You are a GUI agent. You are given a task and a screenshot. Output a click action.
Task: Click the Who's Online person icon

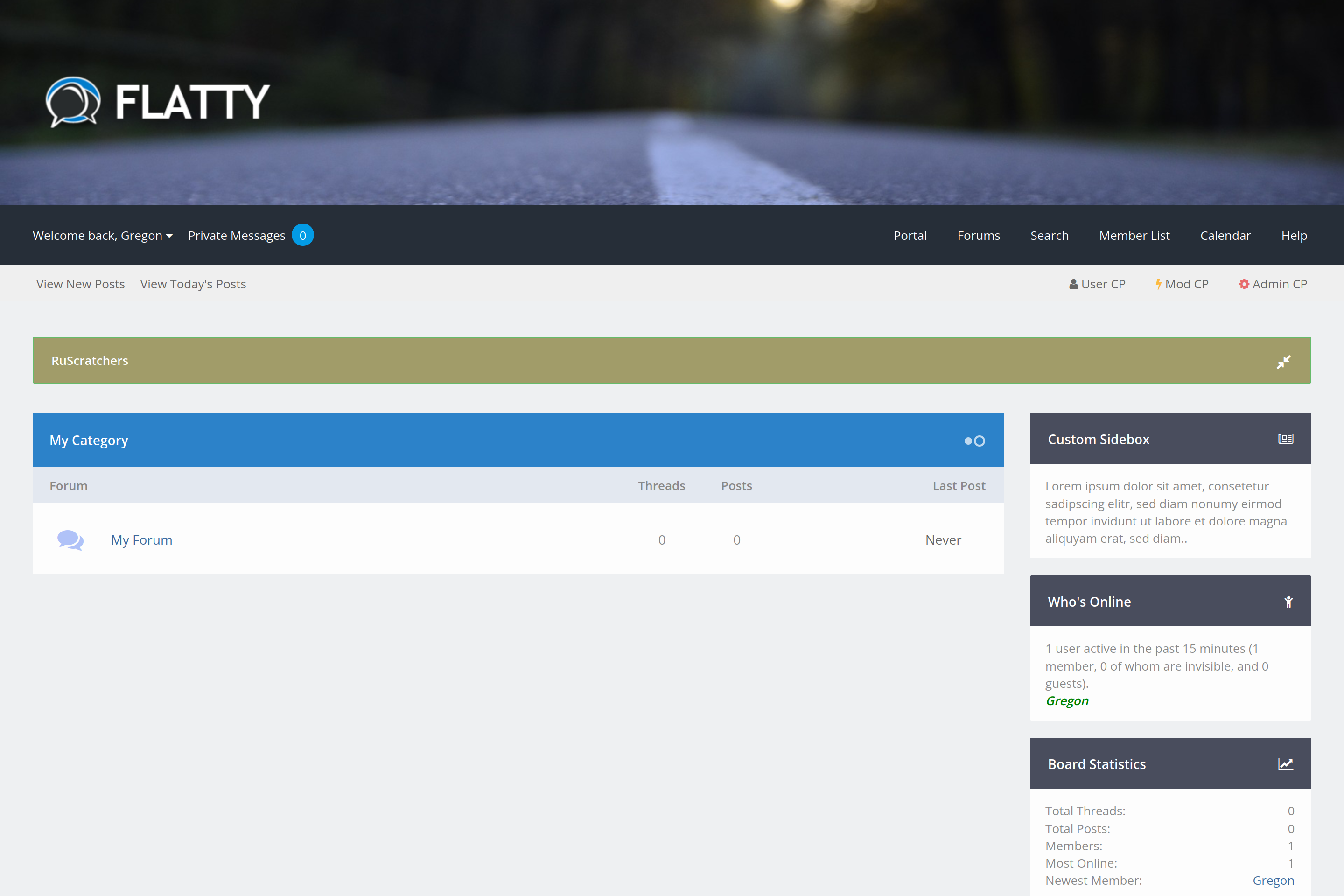(1288, 602)
